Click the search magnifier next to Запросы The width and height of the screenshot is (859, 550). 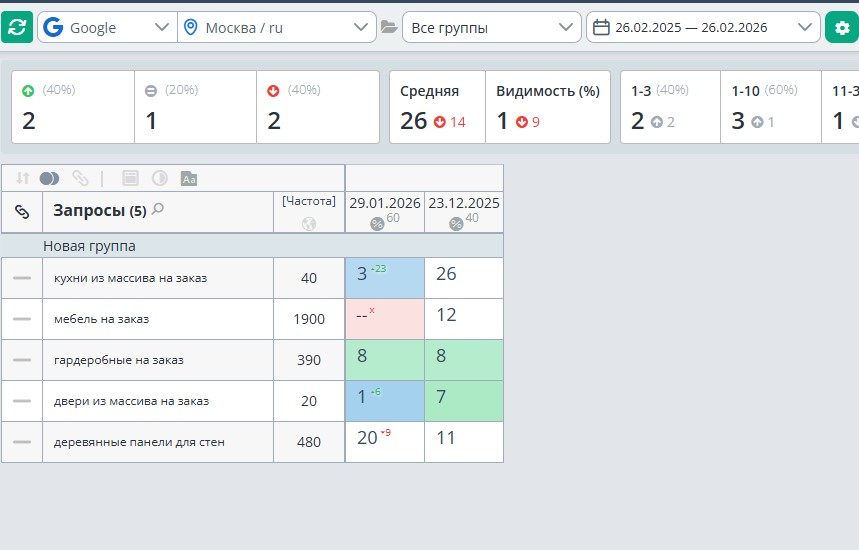[158, 208]
